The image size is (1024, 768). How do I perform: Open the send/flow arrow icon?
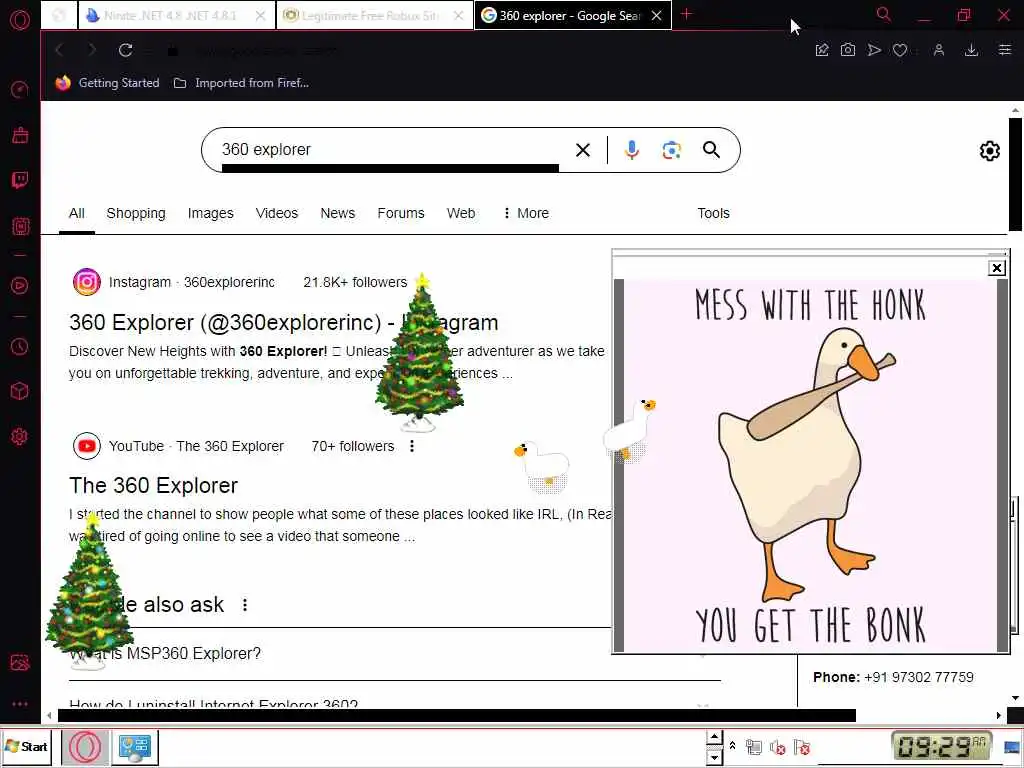[874, 50]
